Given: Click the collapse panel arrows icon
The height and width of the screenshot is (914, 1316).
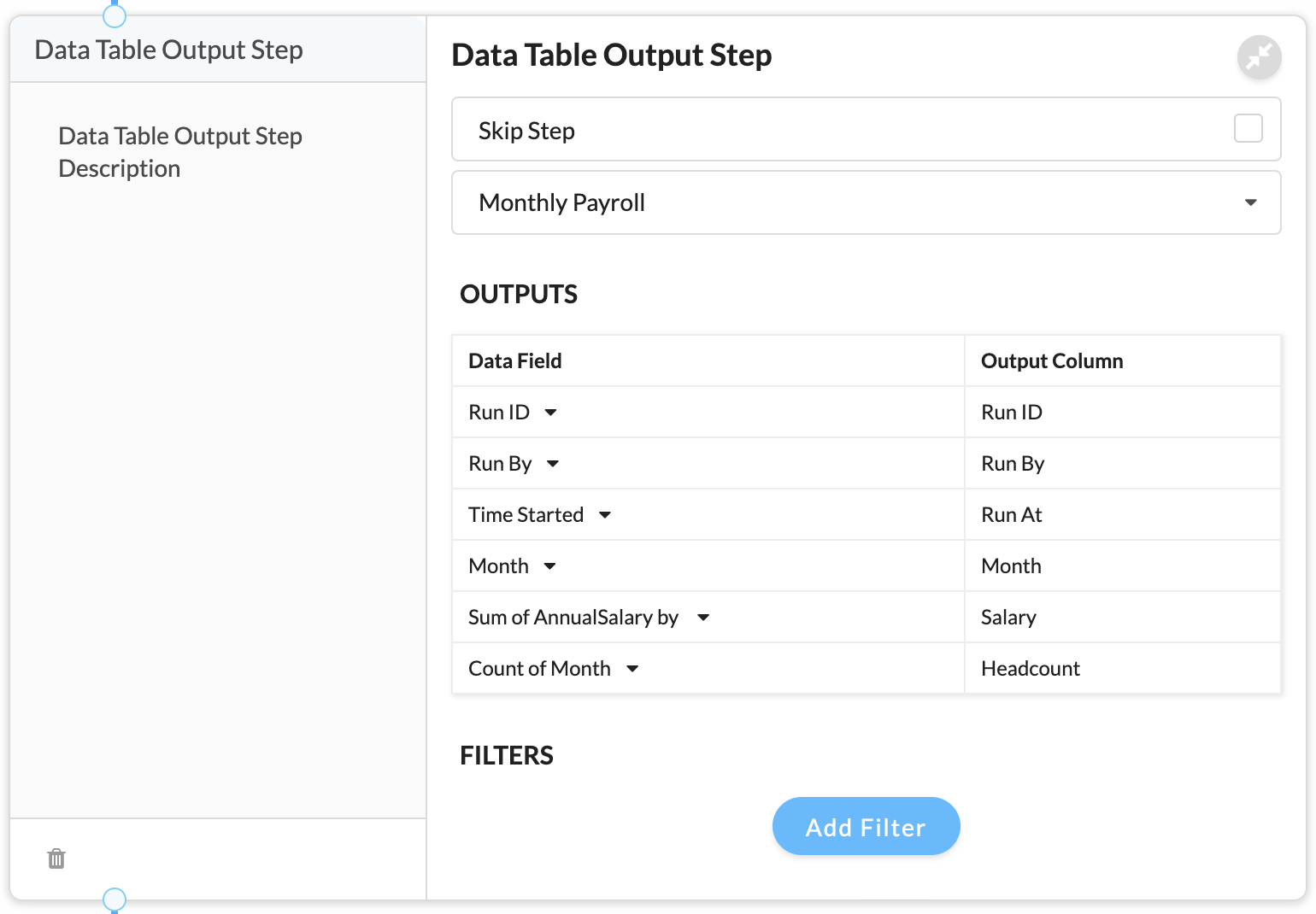Looking at the screenshot, I should tap(1259, 57).
